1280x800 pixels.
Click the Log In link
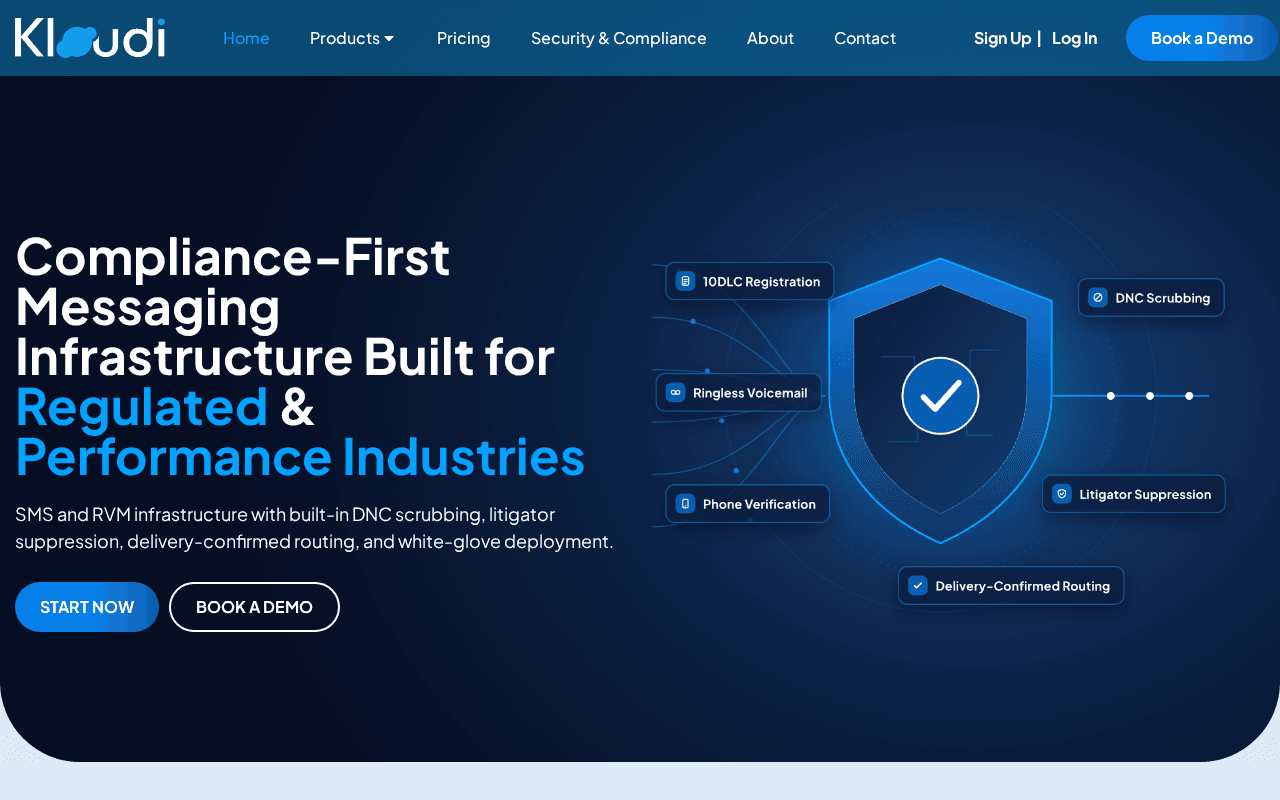click(1074, 38)
